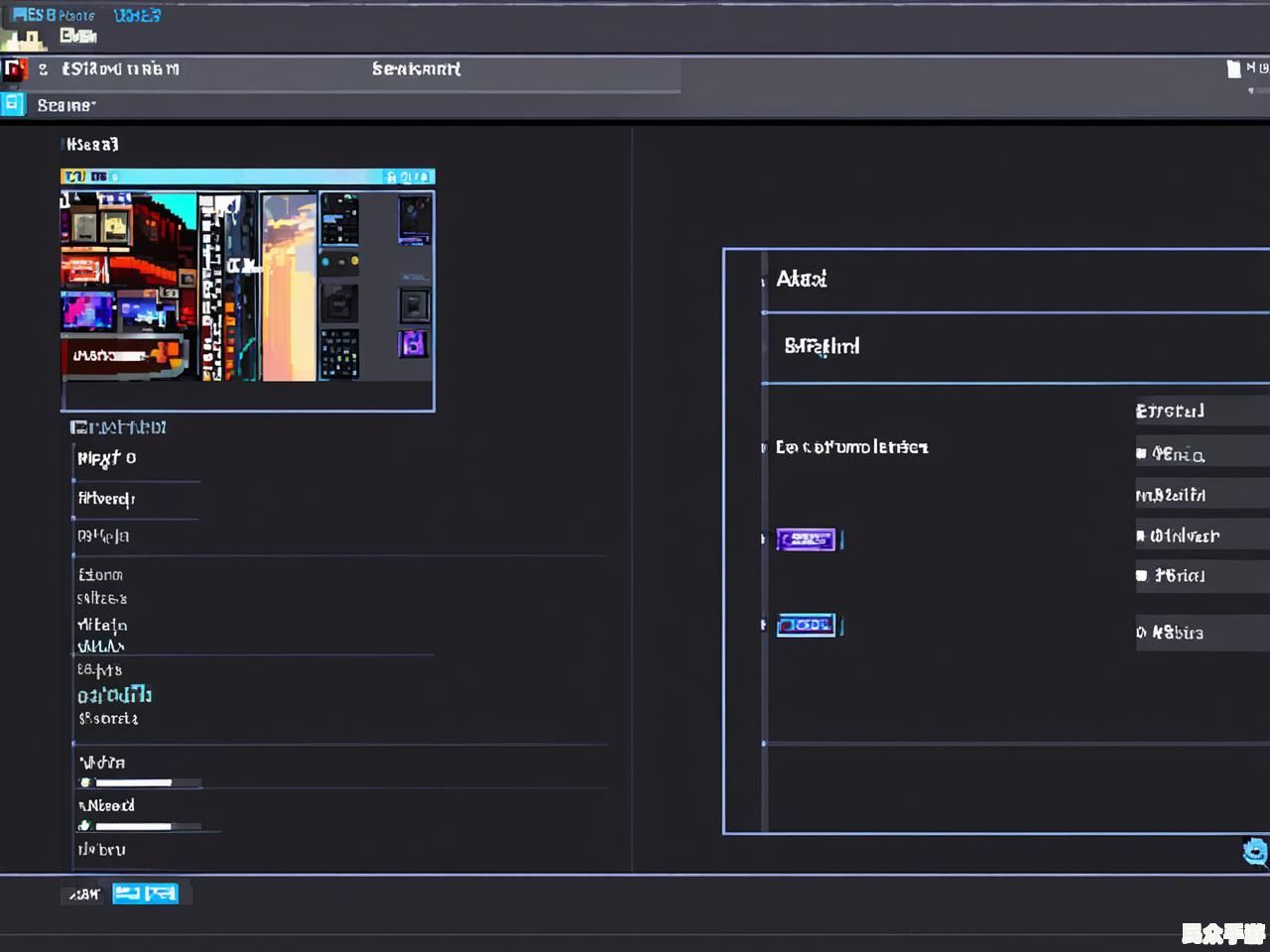Open the first menu in the top title bar

(x=54, y=15)
